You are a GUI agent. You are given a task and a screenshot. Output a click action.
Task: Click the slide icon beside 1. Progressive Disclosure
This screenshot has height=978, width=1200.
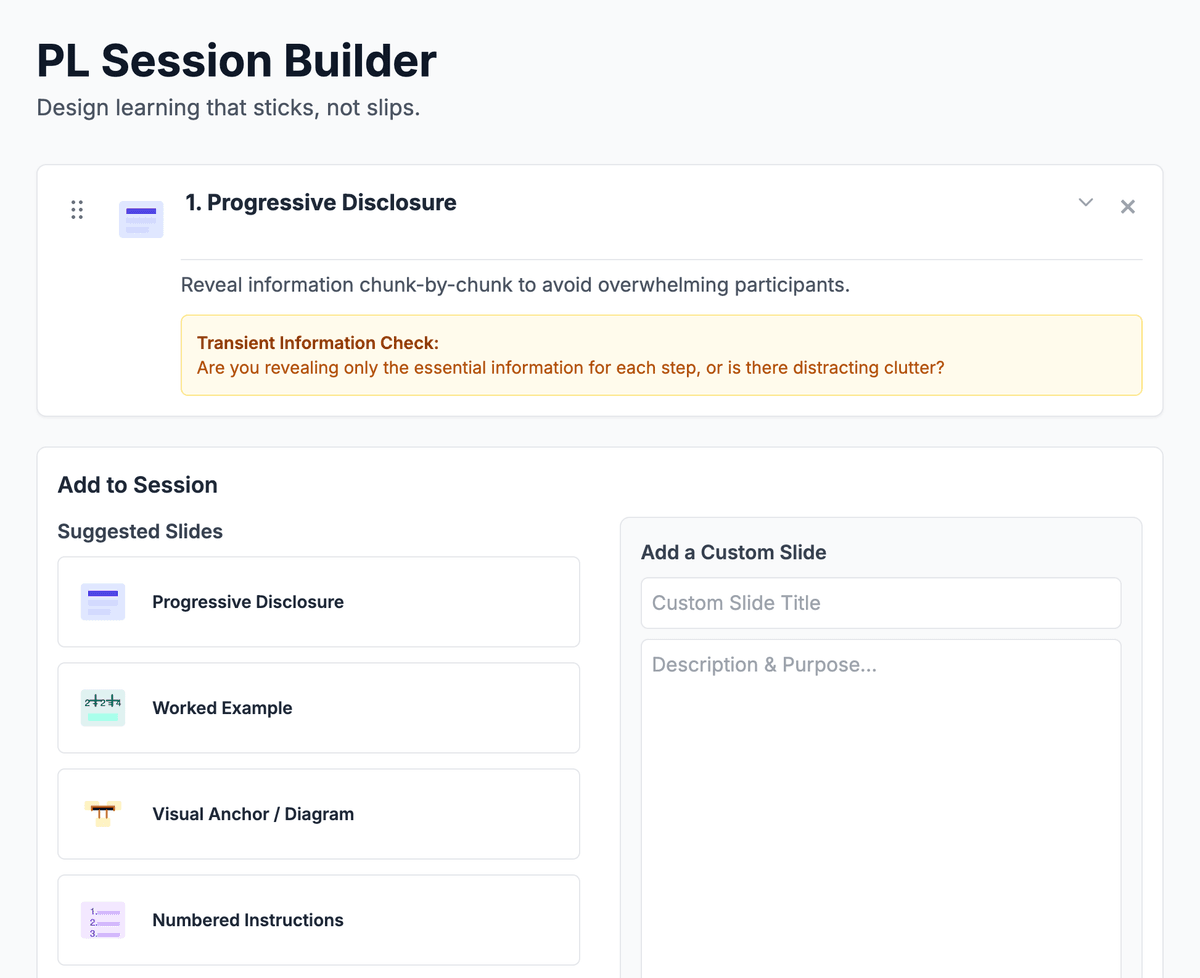tap(141, 219)
